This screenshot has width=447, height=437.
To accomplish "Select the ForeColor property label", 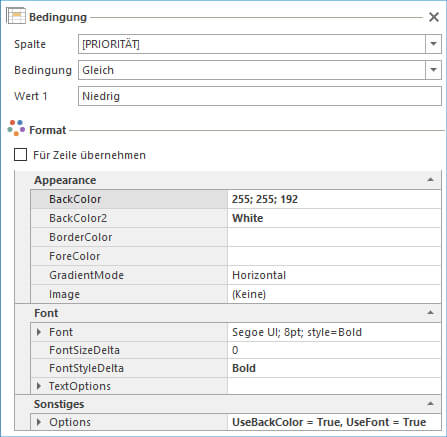I will point(74,256).
